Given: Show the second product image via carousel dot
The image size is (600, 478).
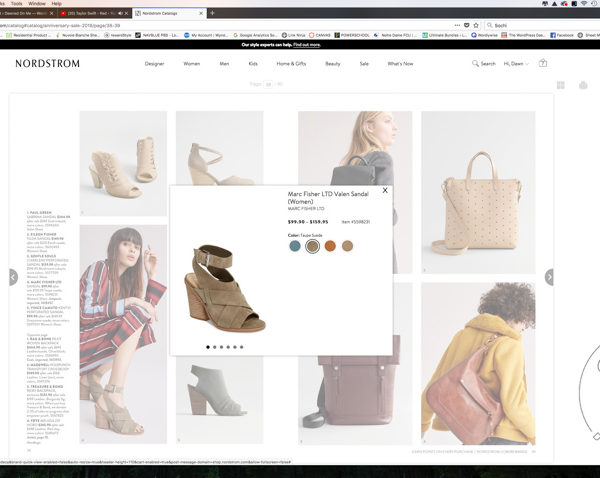Looking at the screenshot, I should pos(215,347).
